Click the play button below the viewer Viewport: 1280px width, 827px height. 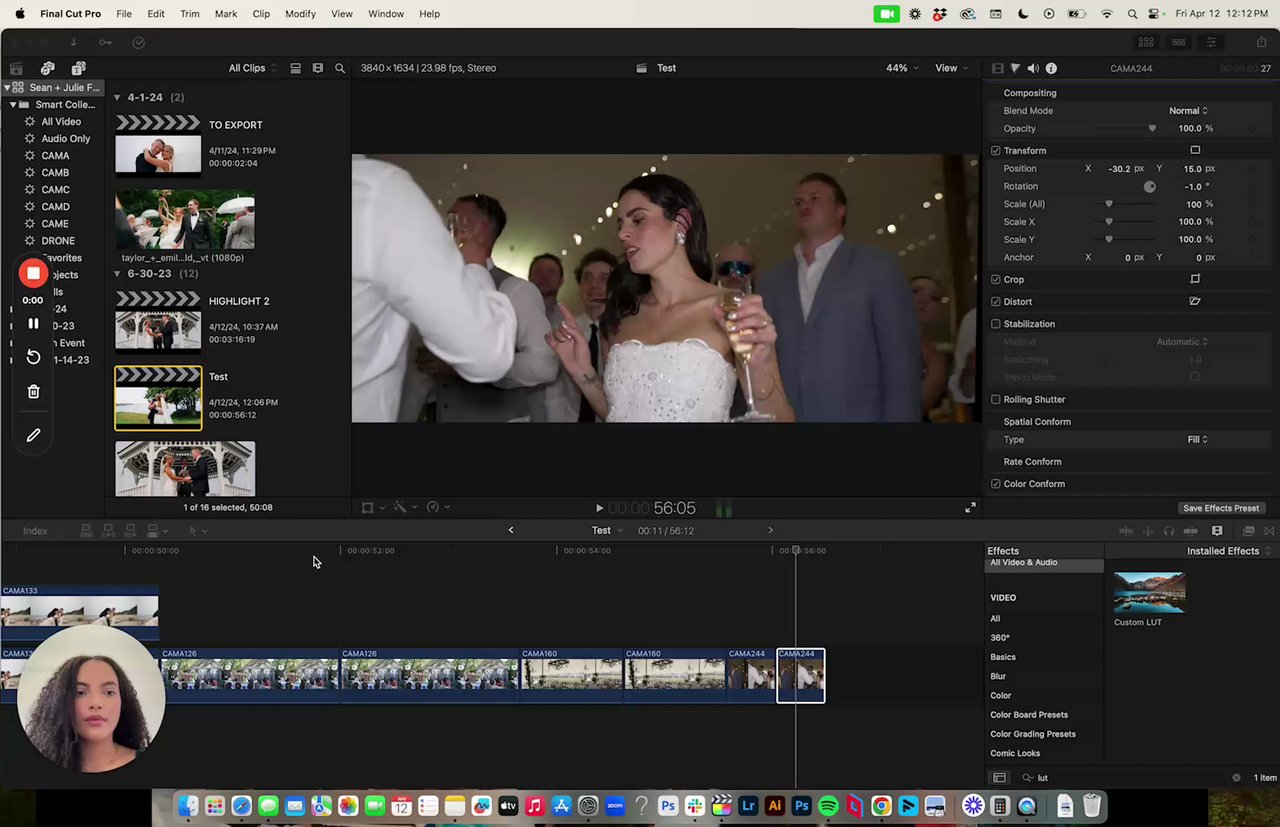[x=599, y=508]
